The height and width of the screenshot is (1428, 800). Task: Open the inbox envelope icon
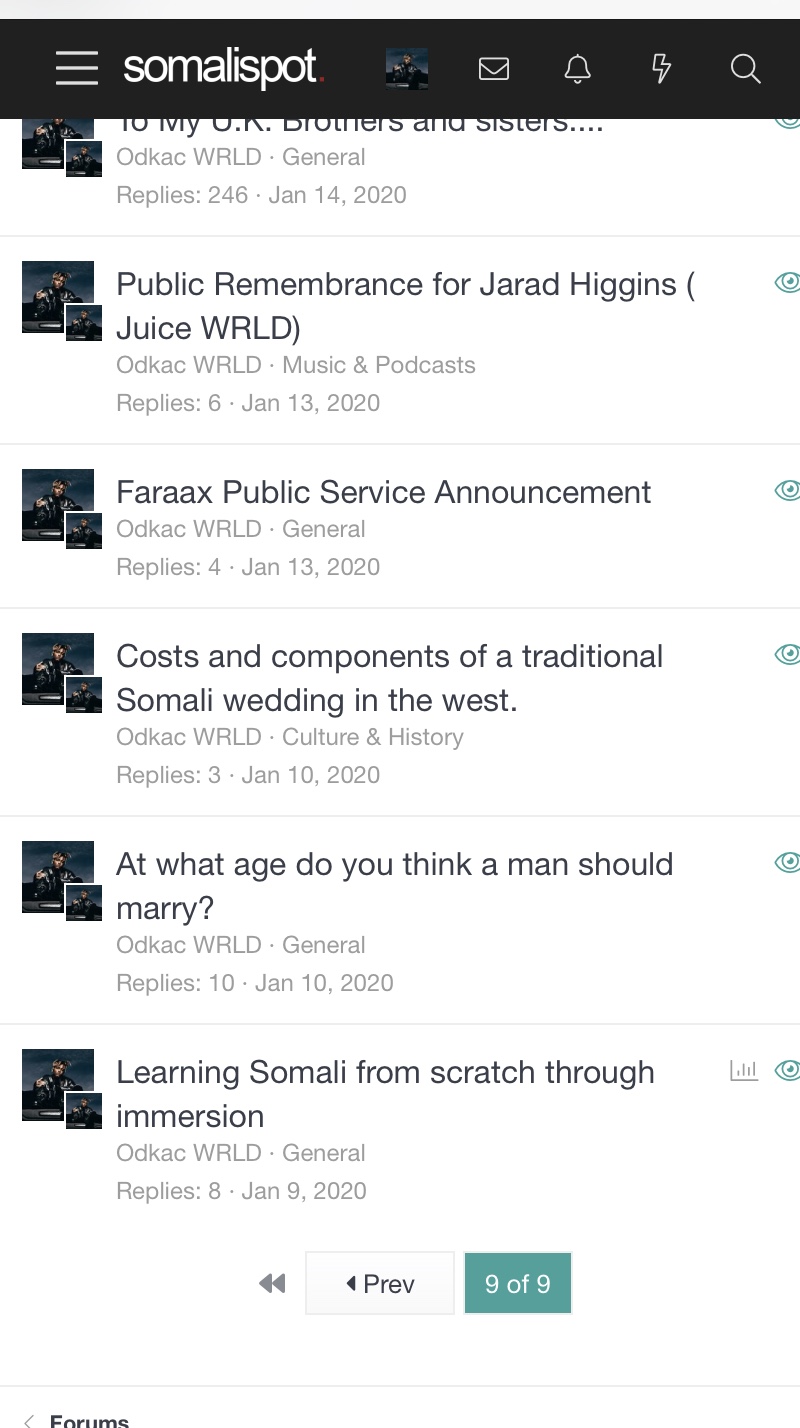494,68
